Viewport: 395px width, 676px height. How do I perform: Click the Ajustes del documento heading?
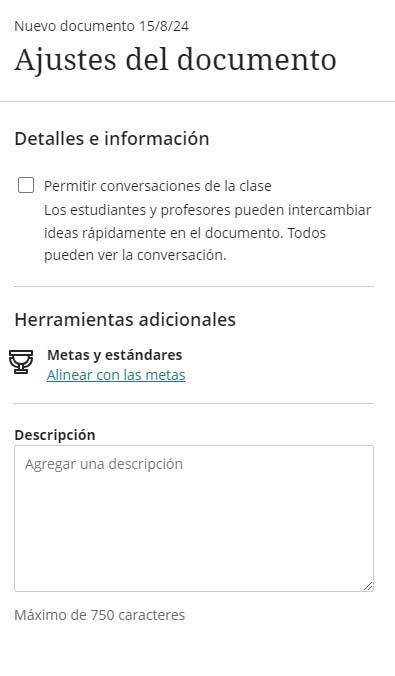[175, 59]
